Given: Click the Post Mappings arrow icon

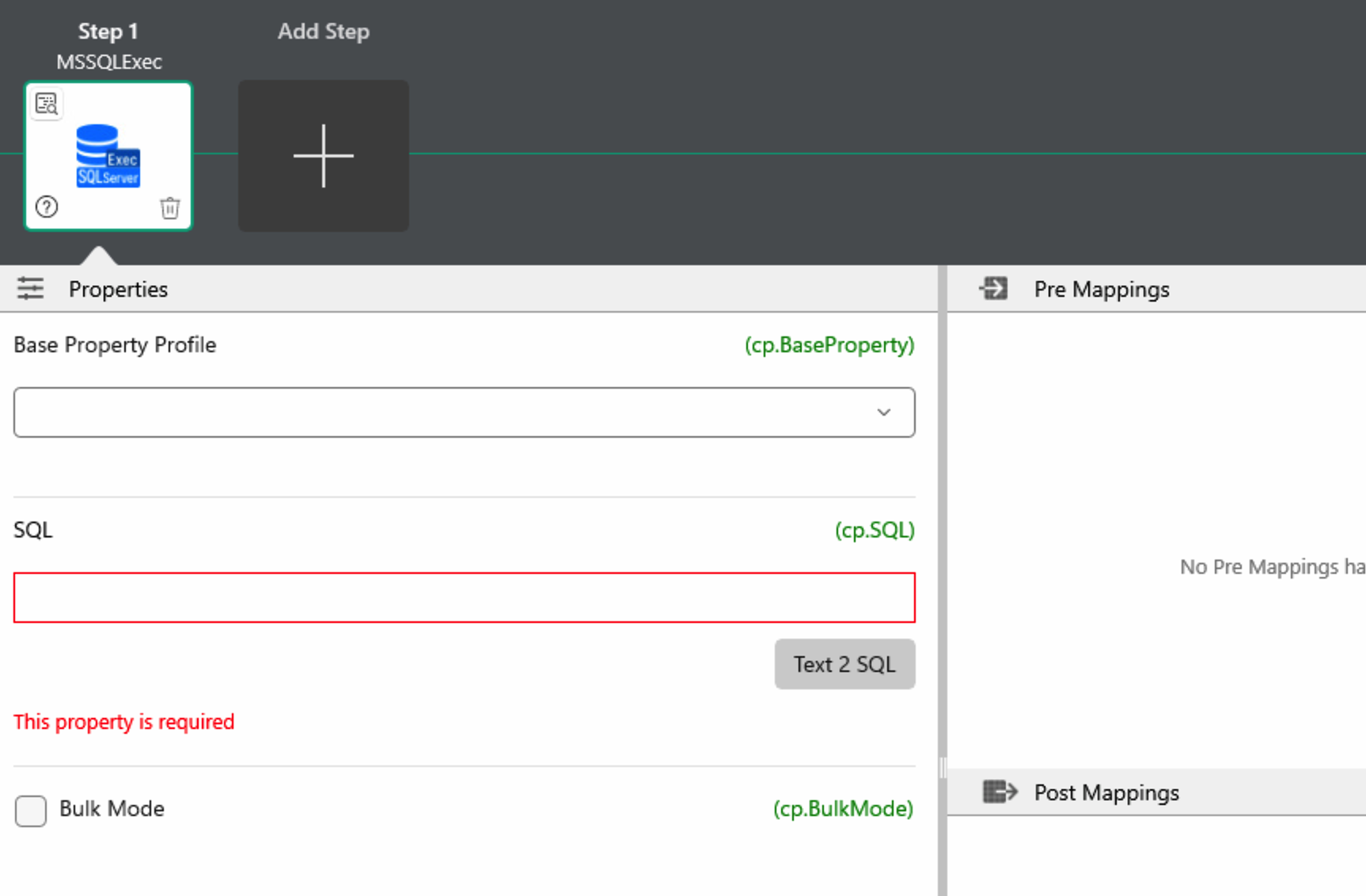Looking at the screenshot, I should pos(999,792).
